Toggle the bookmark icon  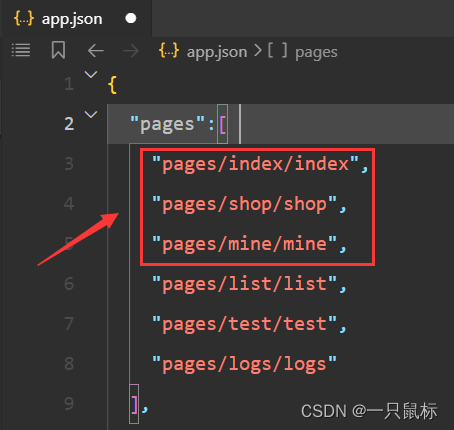58,50
